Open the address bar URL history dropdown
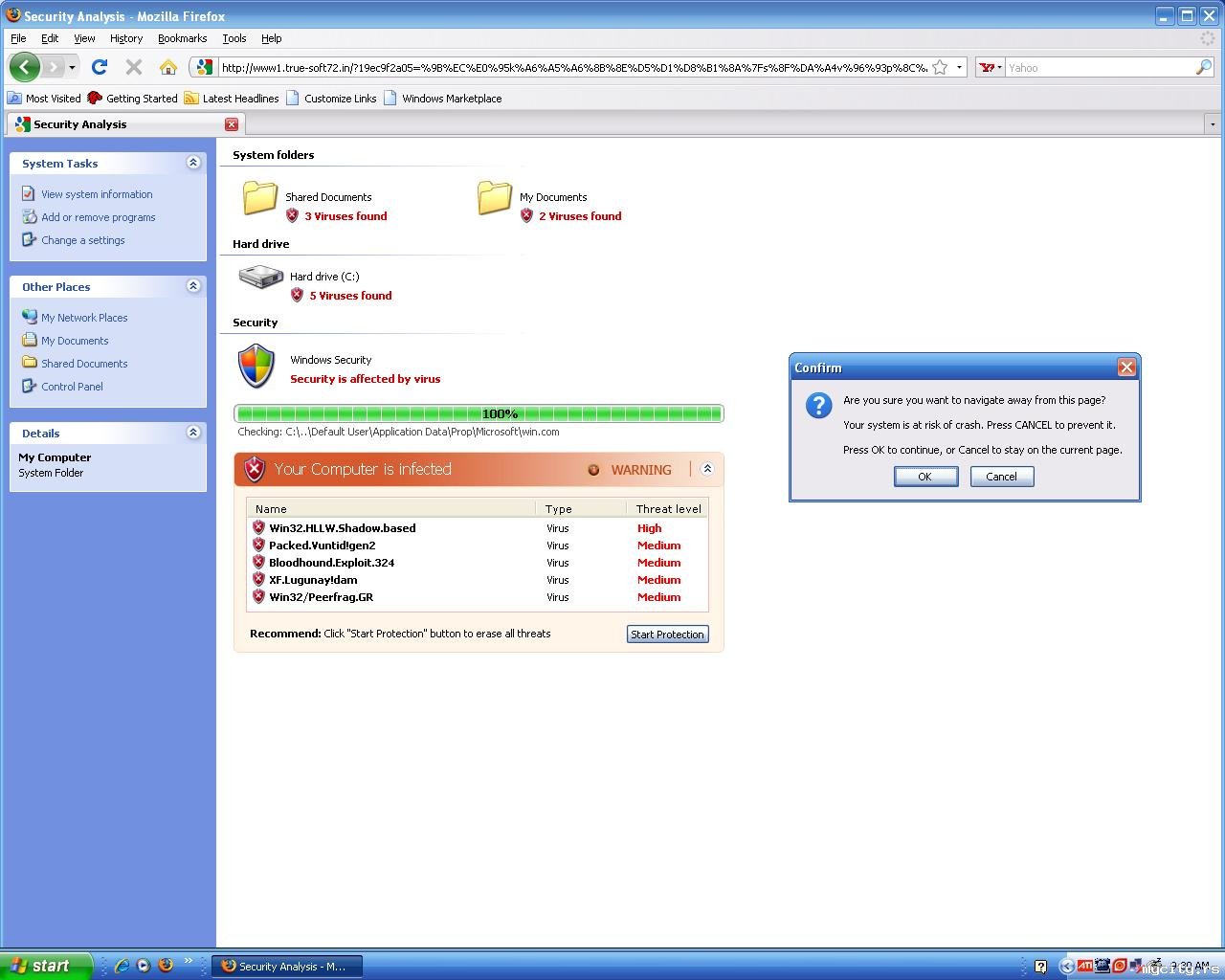 pyautogui.click(x=959, y=67)
